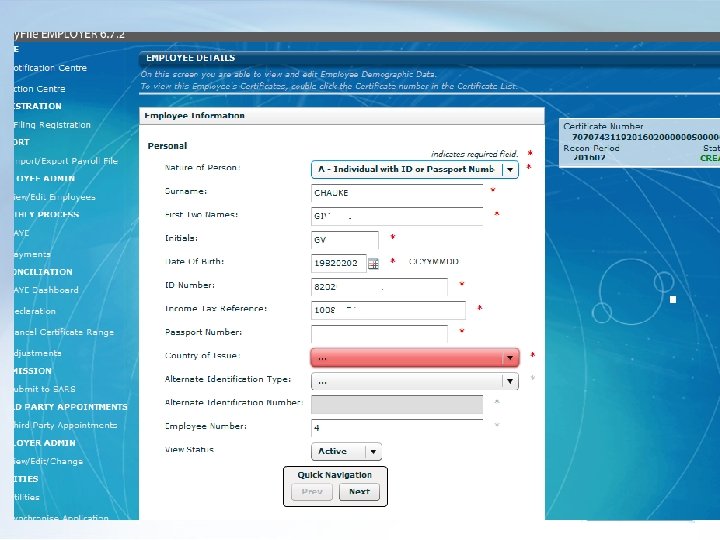
Task: Open PAYE item under Monthly Process
Action: (x=22, y=233)
